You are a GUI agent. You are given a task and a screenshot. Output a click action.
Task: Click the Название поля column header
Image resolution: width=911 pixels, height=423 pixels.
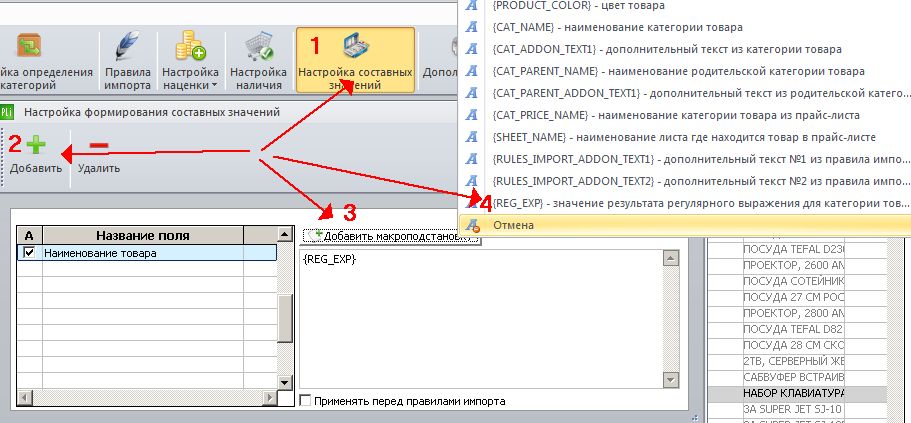click(142, 235)
